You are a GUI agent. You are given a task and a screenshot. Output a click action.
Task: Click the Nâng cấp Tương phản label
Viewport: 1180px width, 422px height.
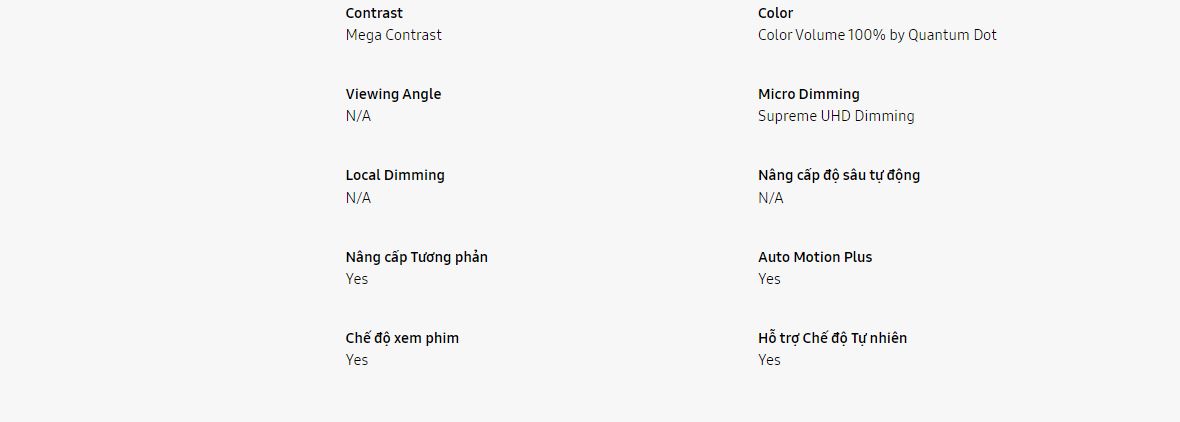[416, 257]
